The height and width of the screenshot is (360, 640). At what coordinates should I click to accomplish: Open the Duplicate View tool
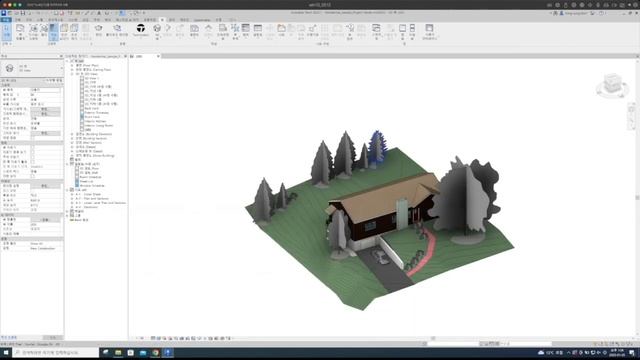(x=235, y=31)
